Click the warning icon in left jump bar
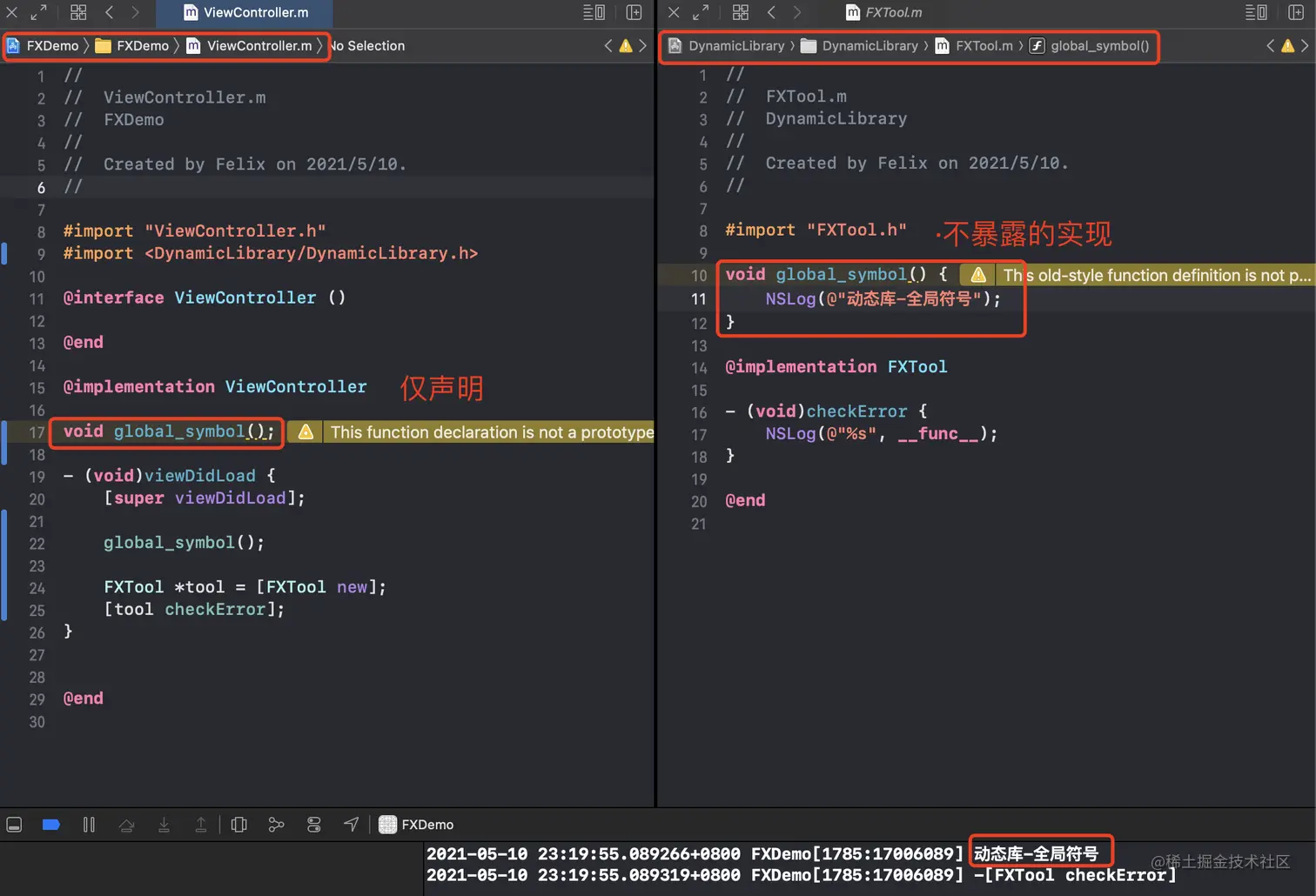 click(626, 46)
